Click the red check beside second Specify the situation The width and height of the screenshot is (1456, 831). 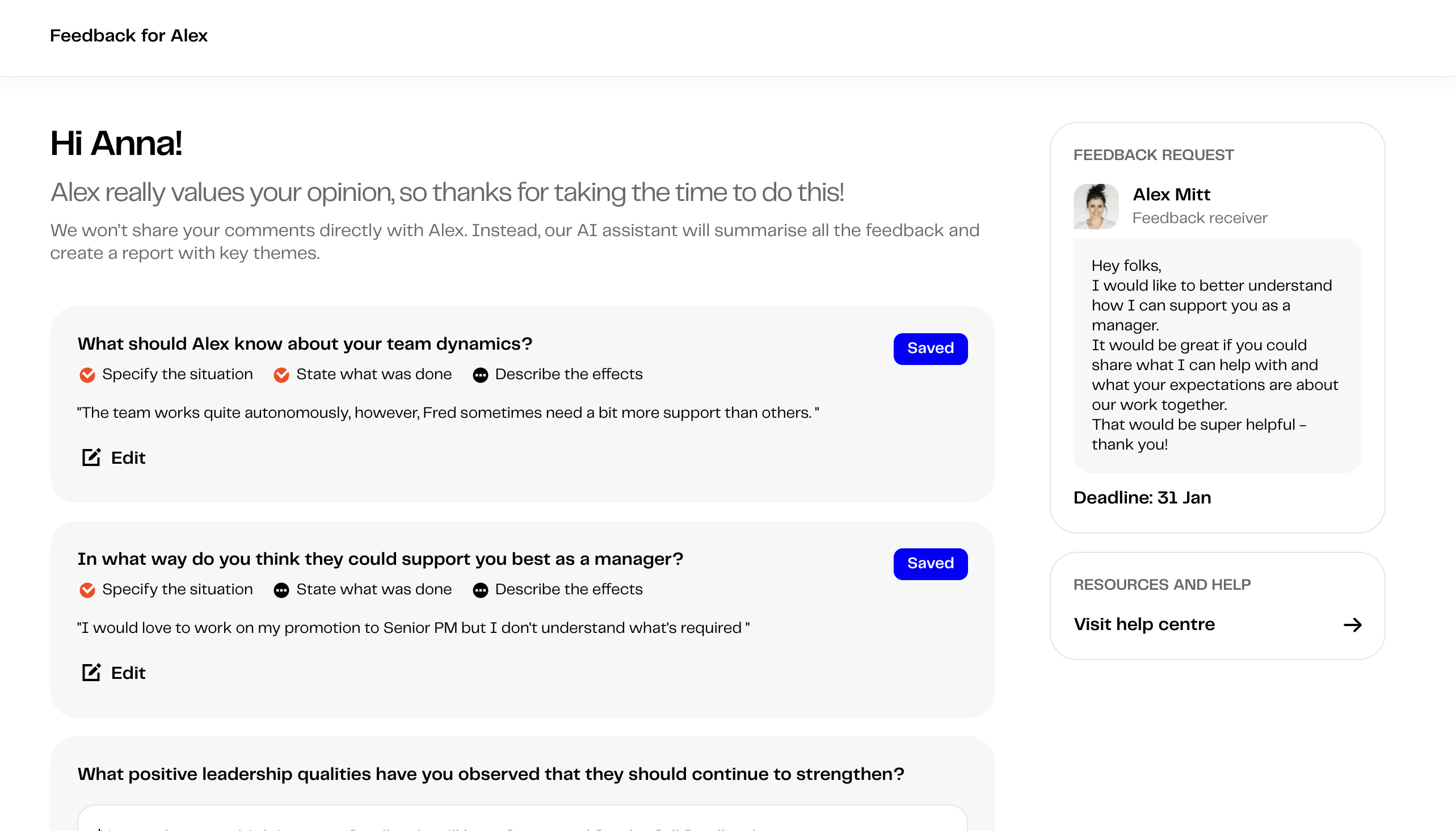87,590
